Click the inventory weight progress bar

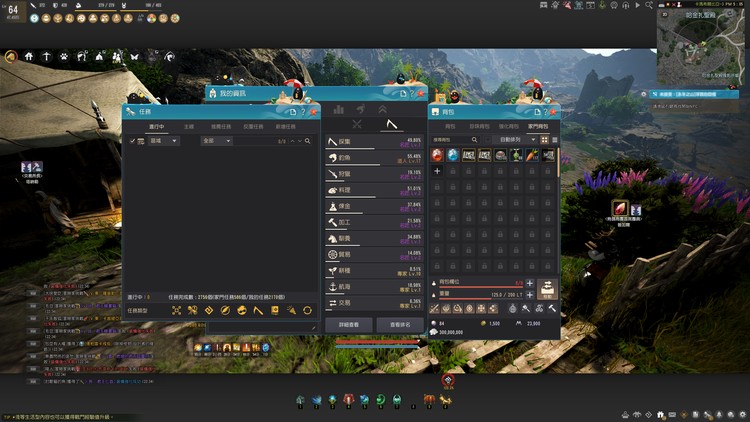tap(481, 298)
